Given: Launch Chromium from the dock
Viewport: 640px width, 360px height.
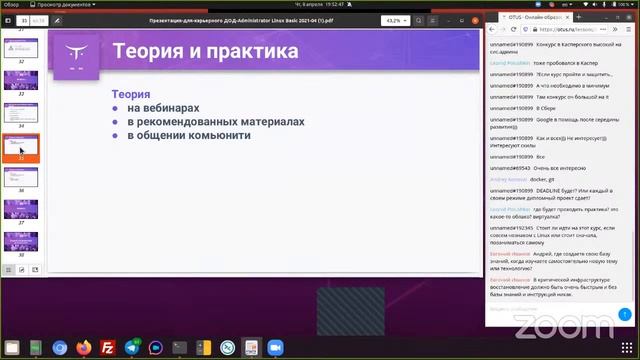Looking at the screenshot, I should pos(60,348).
